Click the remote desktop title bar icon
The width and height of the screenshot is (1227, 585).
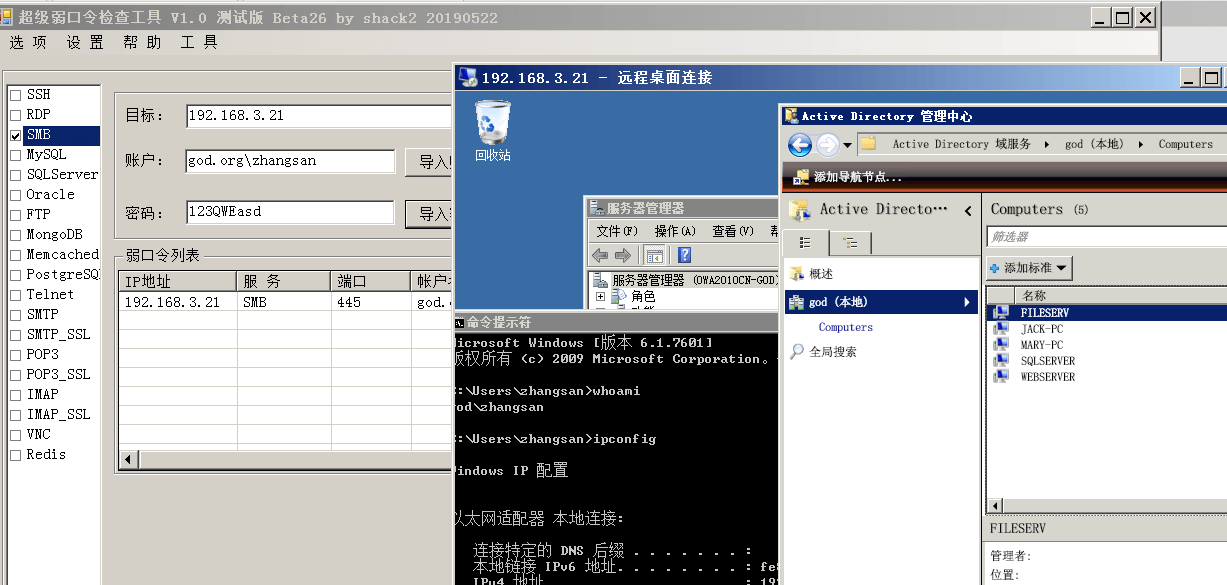[467, 77]
